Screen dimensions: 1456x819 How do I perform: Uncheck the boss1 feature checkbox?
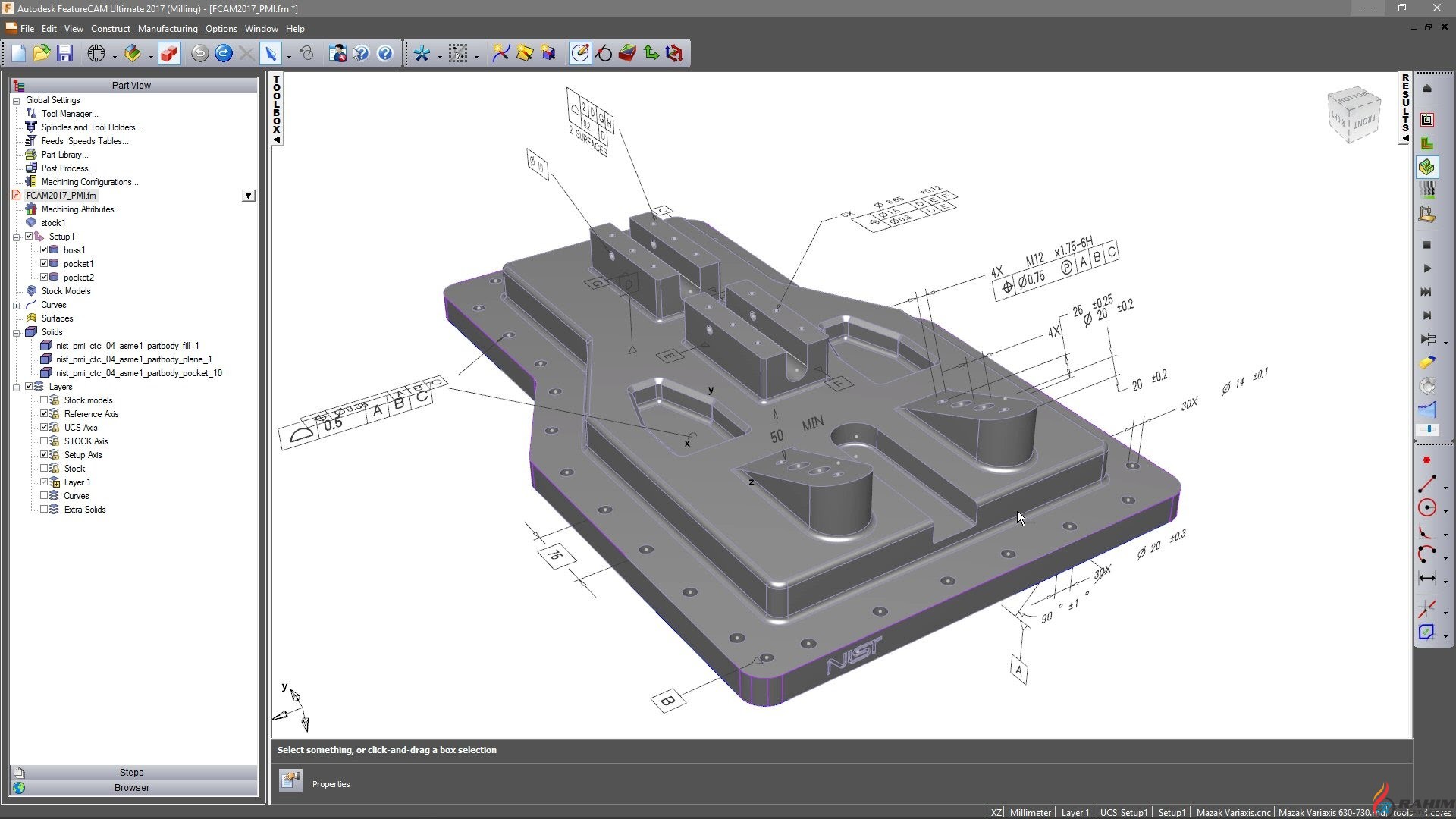click(44, 250)
